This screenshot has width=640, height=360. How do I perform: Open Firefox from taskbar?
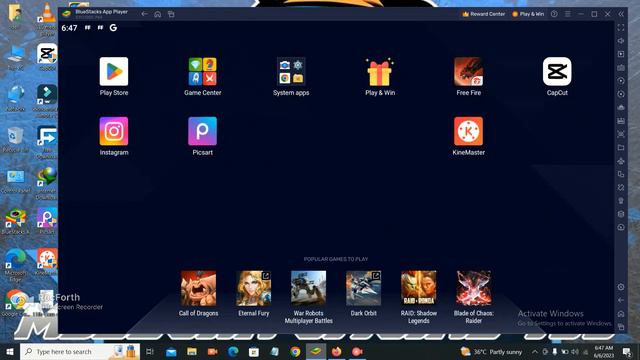coord(336,351)
